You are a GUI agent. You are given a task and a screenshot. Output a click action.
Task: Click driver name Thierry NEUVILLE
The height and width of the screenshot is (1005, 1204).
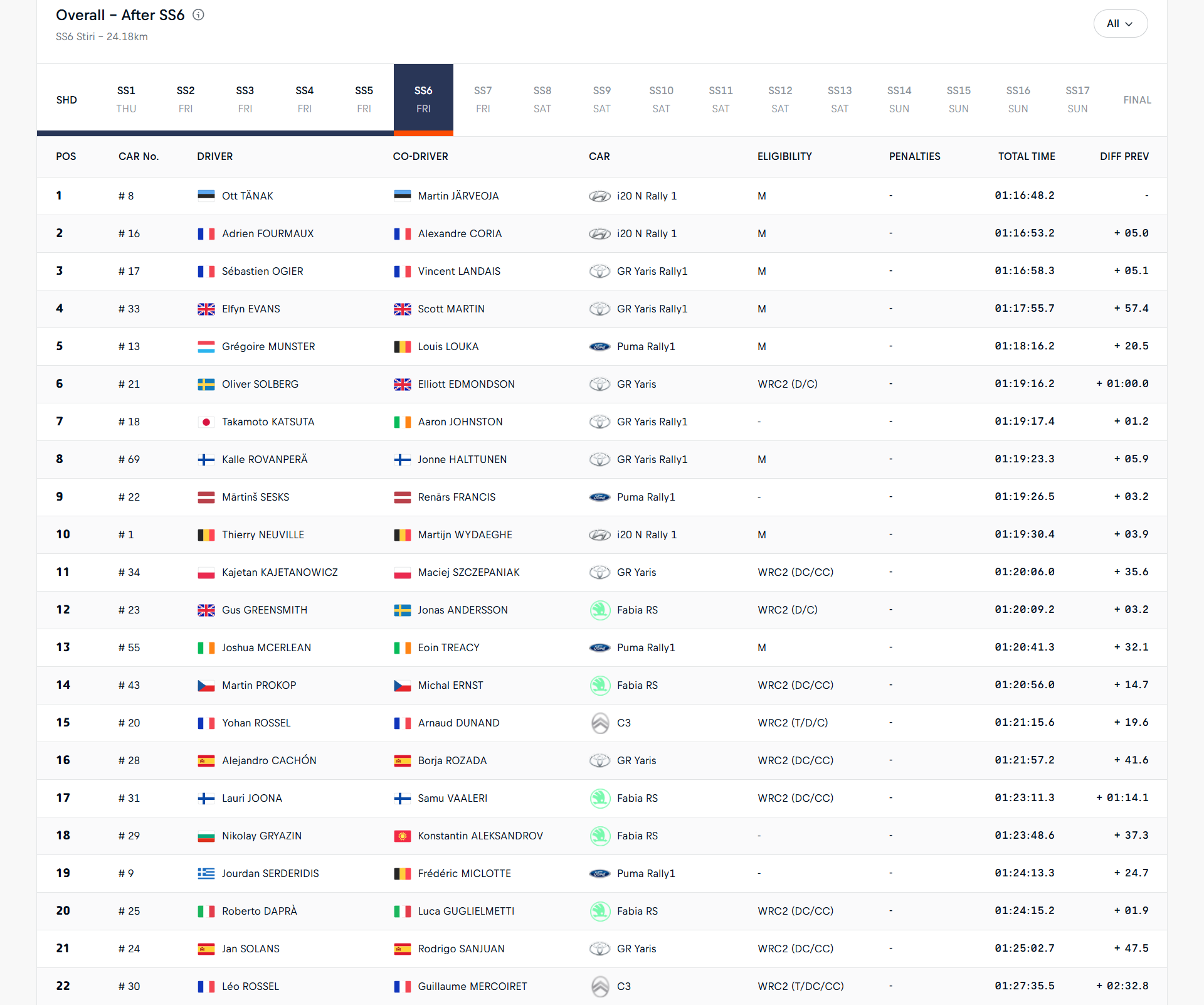(263, 535)
